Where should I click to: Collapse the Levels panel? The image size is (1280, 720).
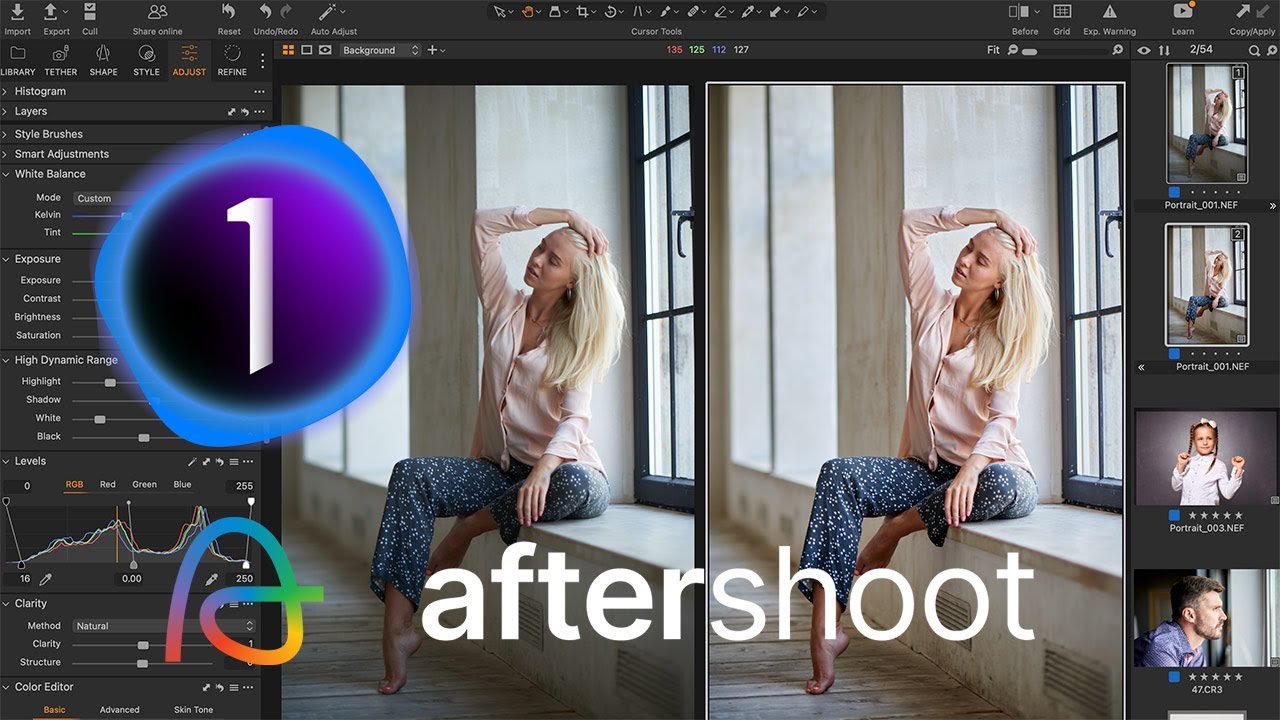tap(6, 462)
